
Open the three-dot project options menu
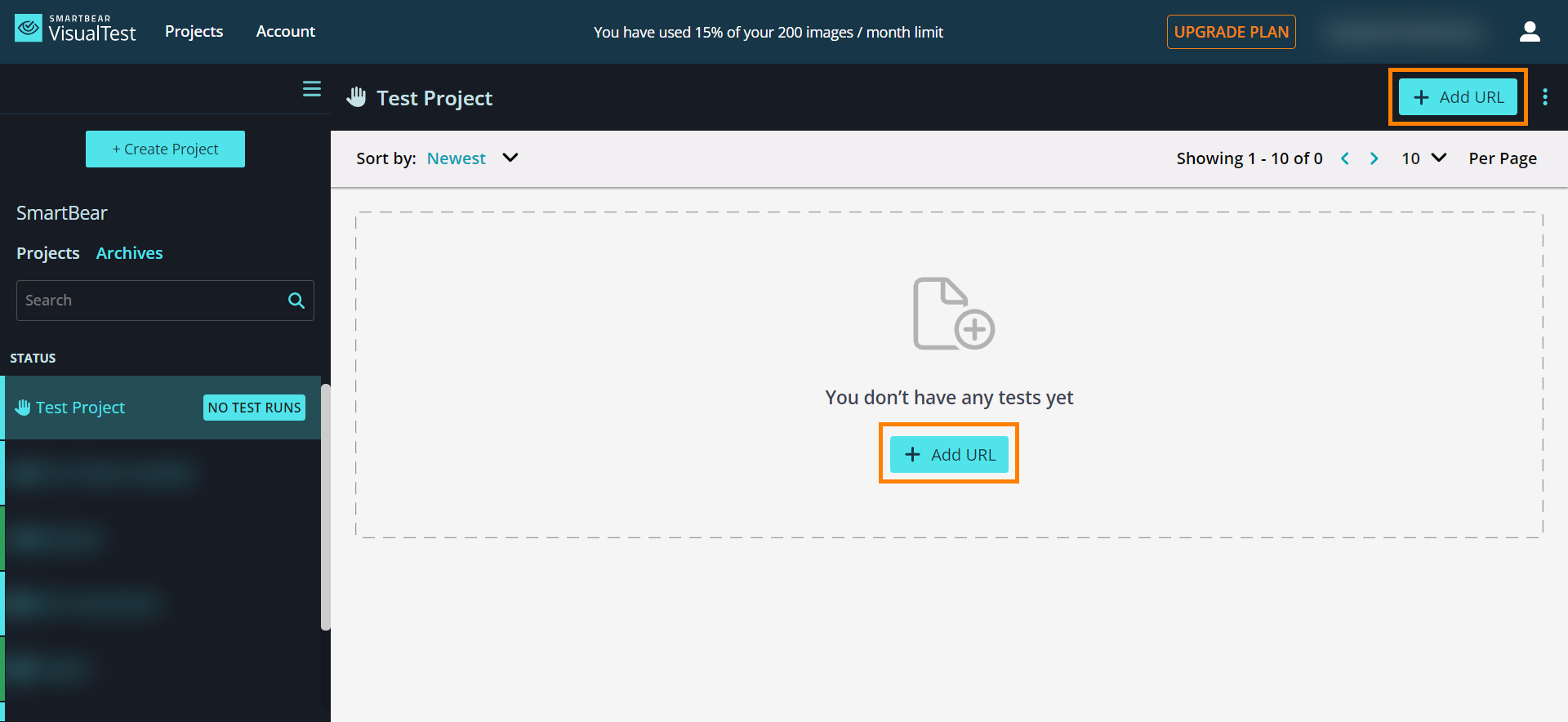coord(1544,97)
